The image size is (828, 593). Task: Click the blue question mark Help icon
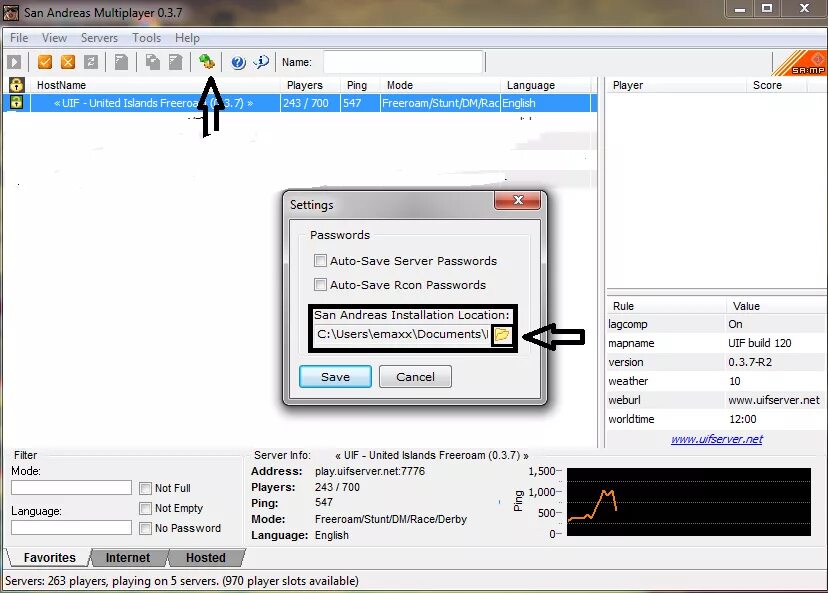[238, 62]
